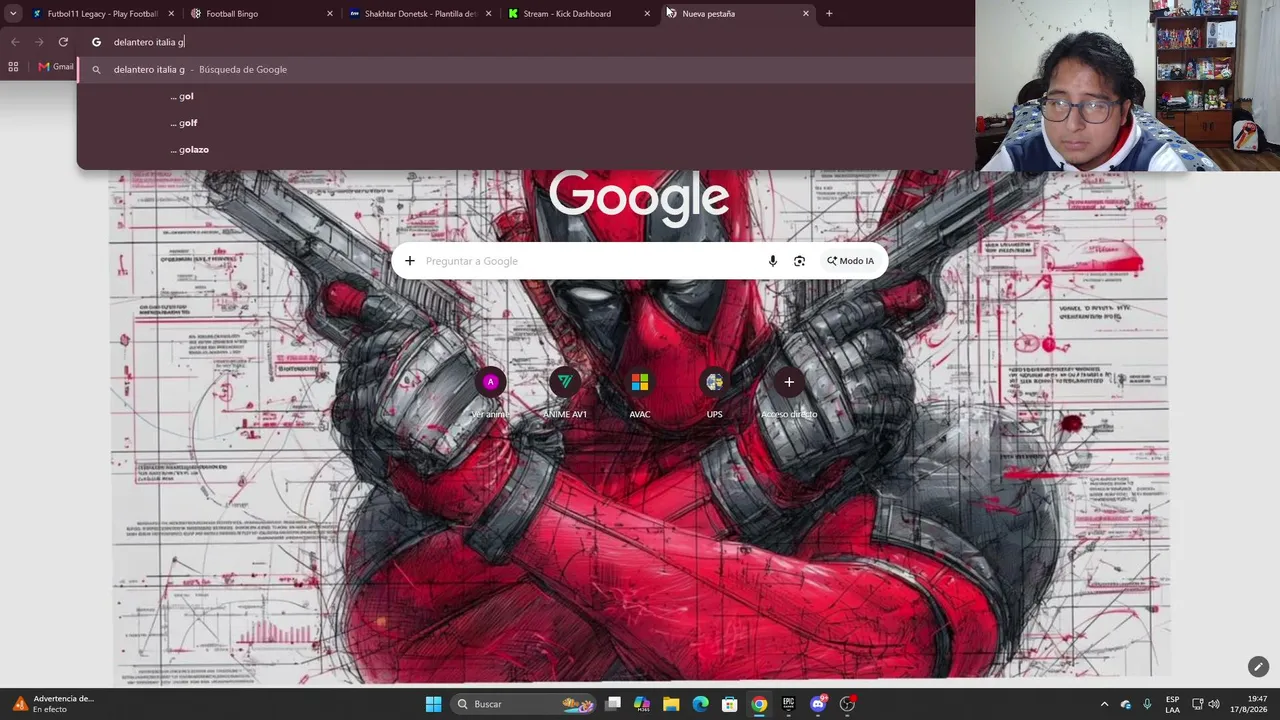Customize Chrome with the pencil icon
The image size is (1280, 720).
point(1258,667)
